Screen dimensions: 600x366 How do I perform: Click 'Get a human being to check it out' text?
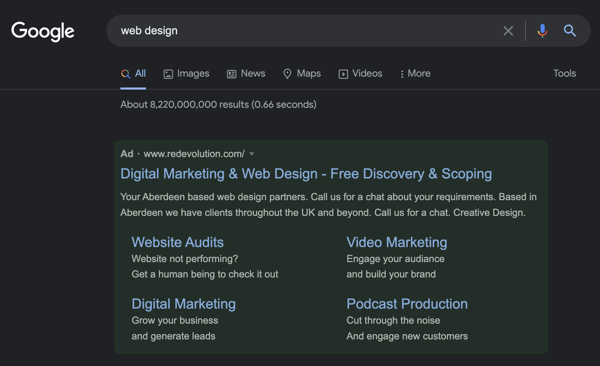(x=205, y=274)
